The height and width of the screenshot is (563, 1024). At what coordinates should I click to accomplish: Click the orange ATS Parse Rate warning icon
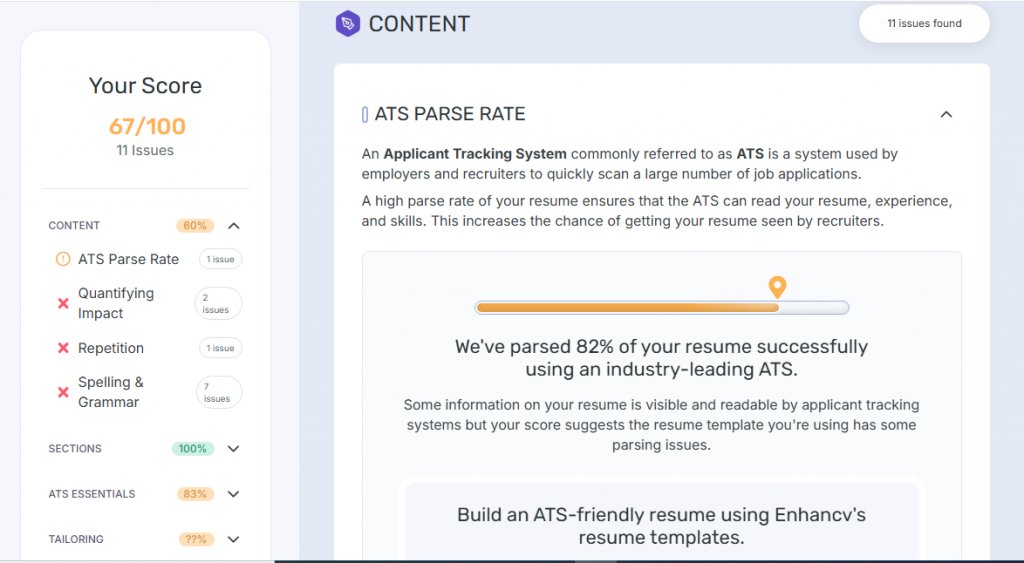pos(63,259)
